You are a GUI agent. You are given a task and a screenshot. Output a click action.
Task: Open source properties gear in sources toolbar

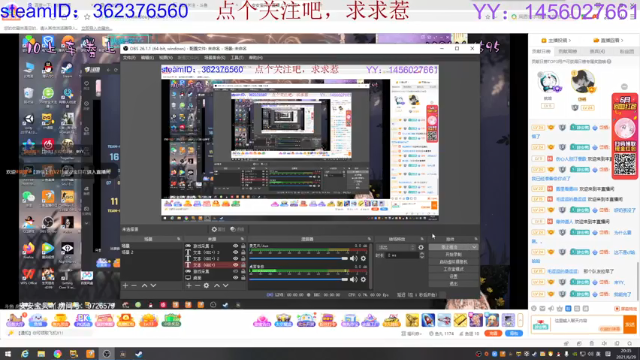click(207, 286)
